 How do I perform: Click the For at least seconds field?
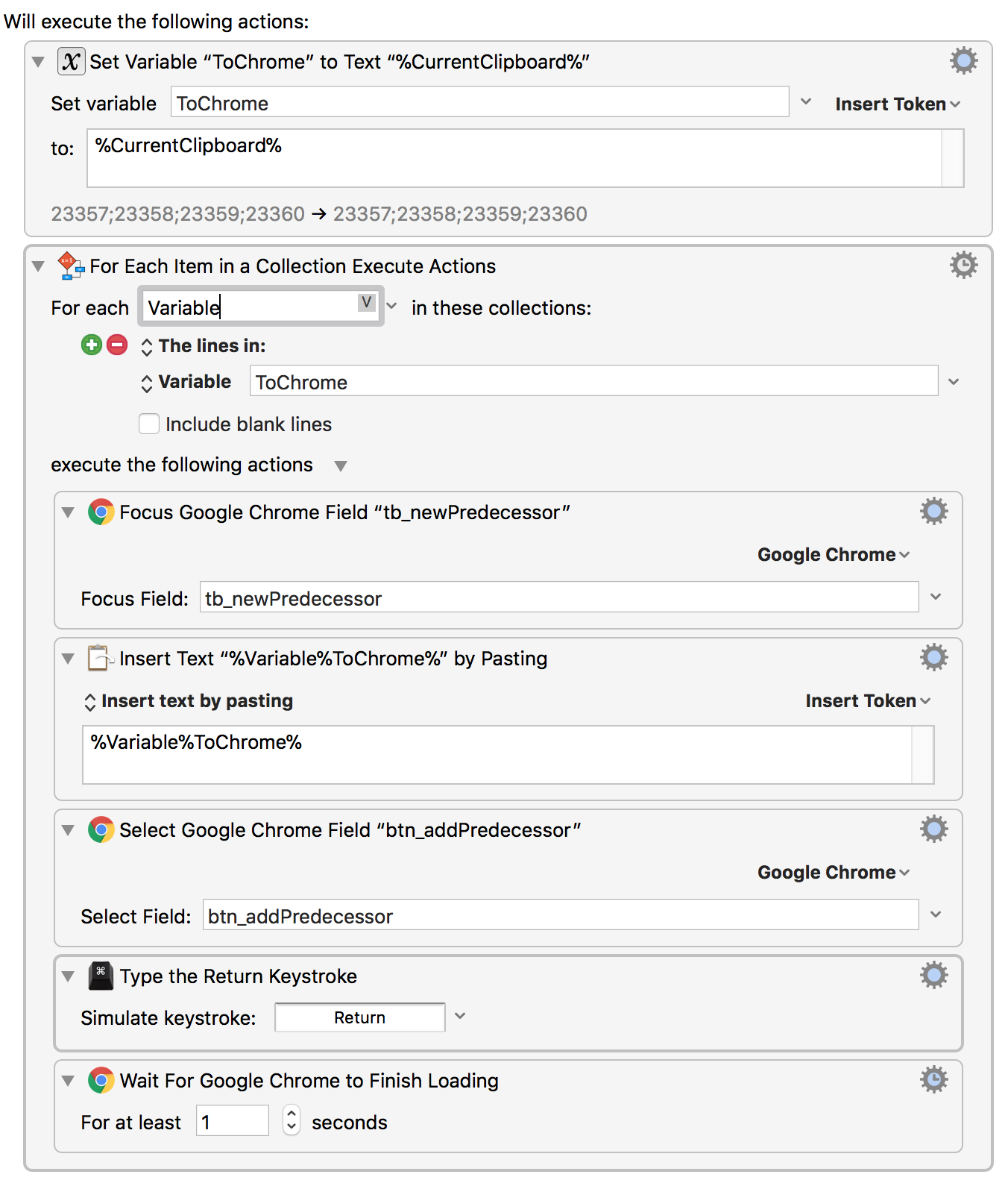[x=233, y=1120]
